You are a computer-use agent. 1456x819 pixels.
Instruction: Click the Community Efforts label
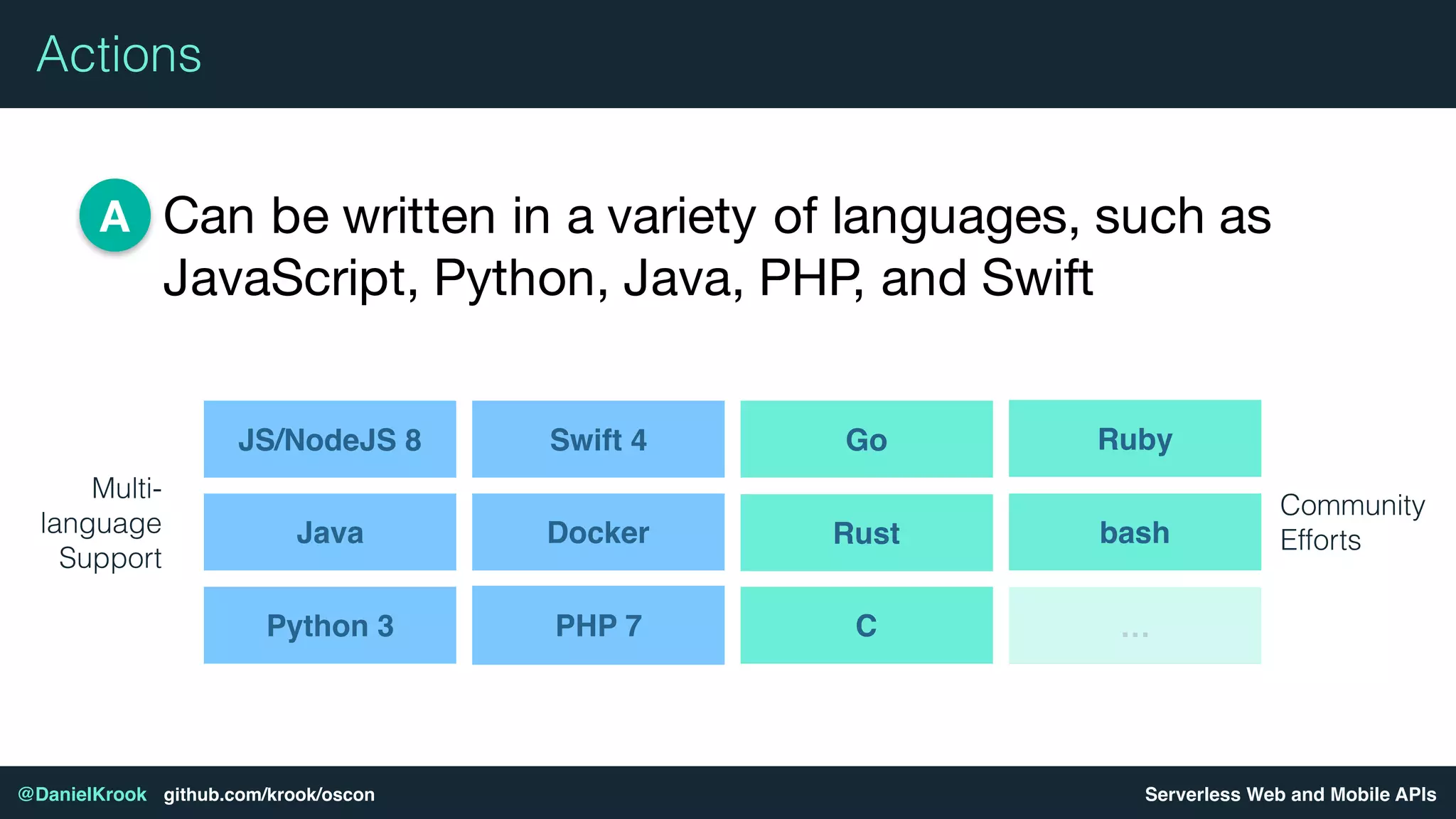pyautogui.click(x=1351, y=523)
